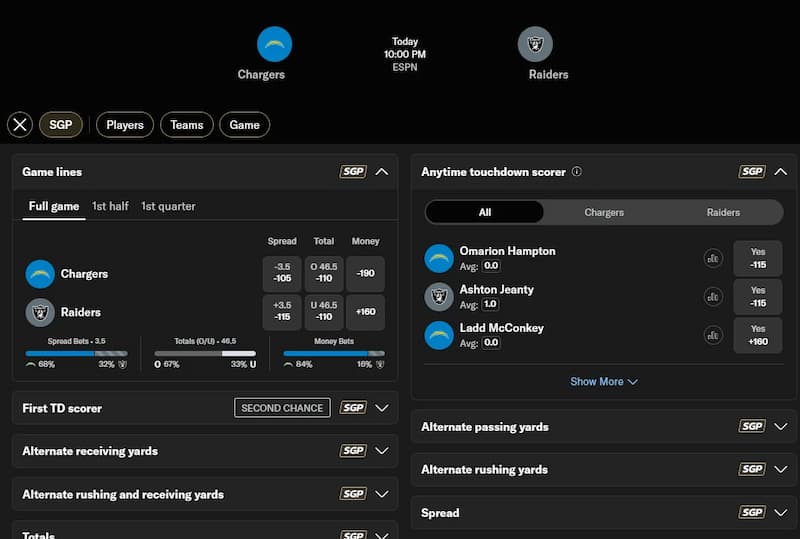Click the SECOND CHANCE badge
The image size is (800, 539).
[x=282, y=408]
